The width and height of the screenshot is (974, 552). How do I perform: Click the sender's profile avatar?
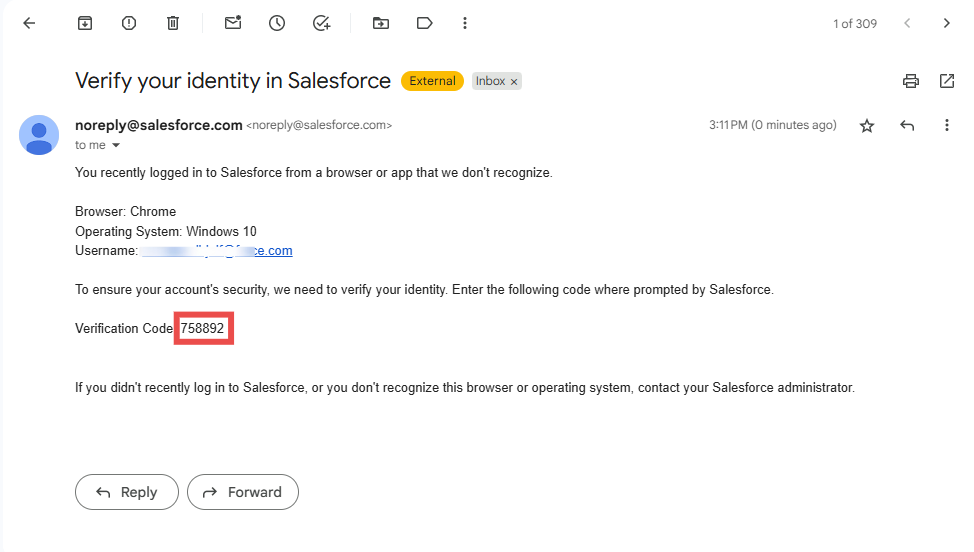tap(39, 135)
